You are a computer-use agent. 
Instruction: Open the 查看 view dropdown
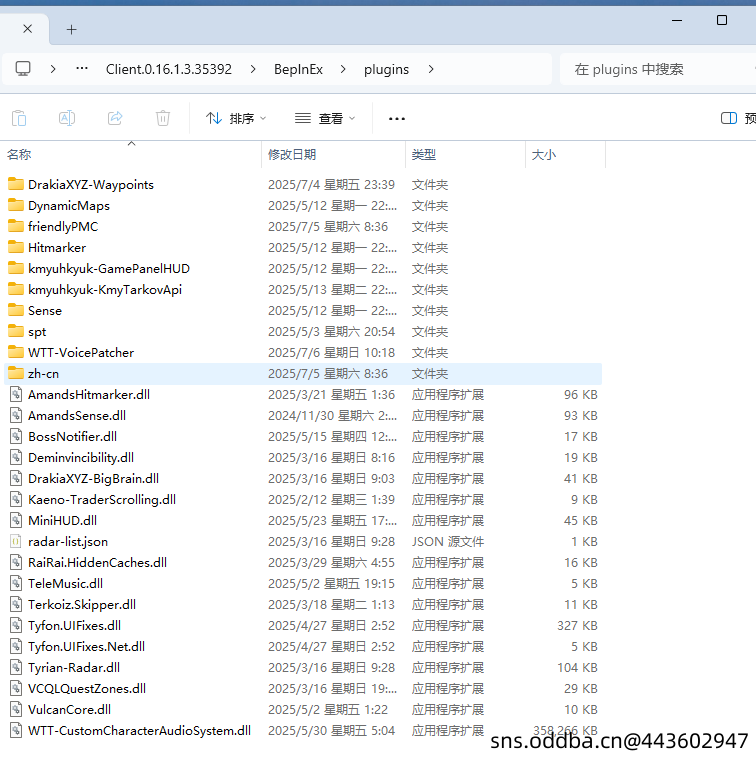325,118
